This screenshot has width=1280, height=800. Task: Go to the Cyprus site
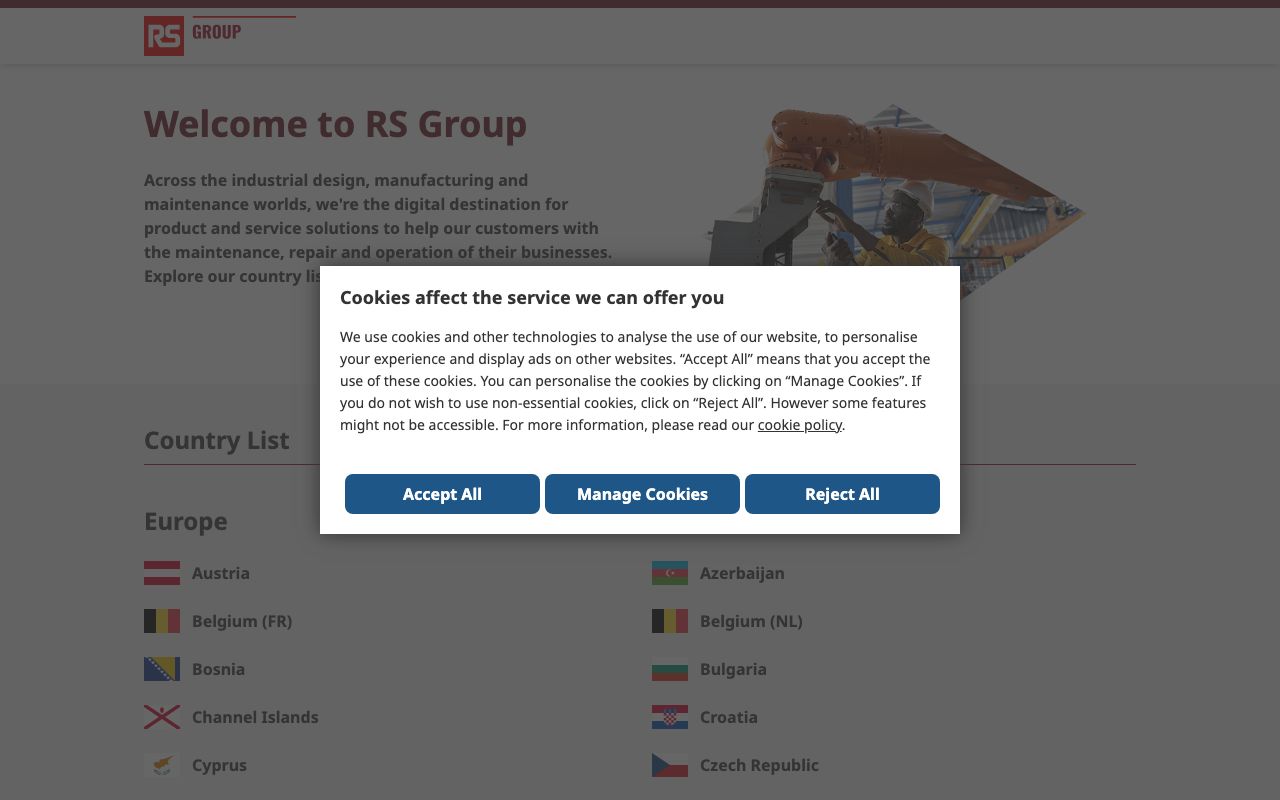click(x=219, y=765)
